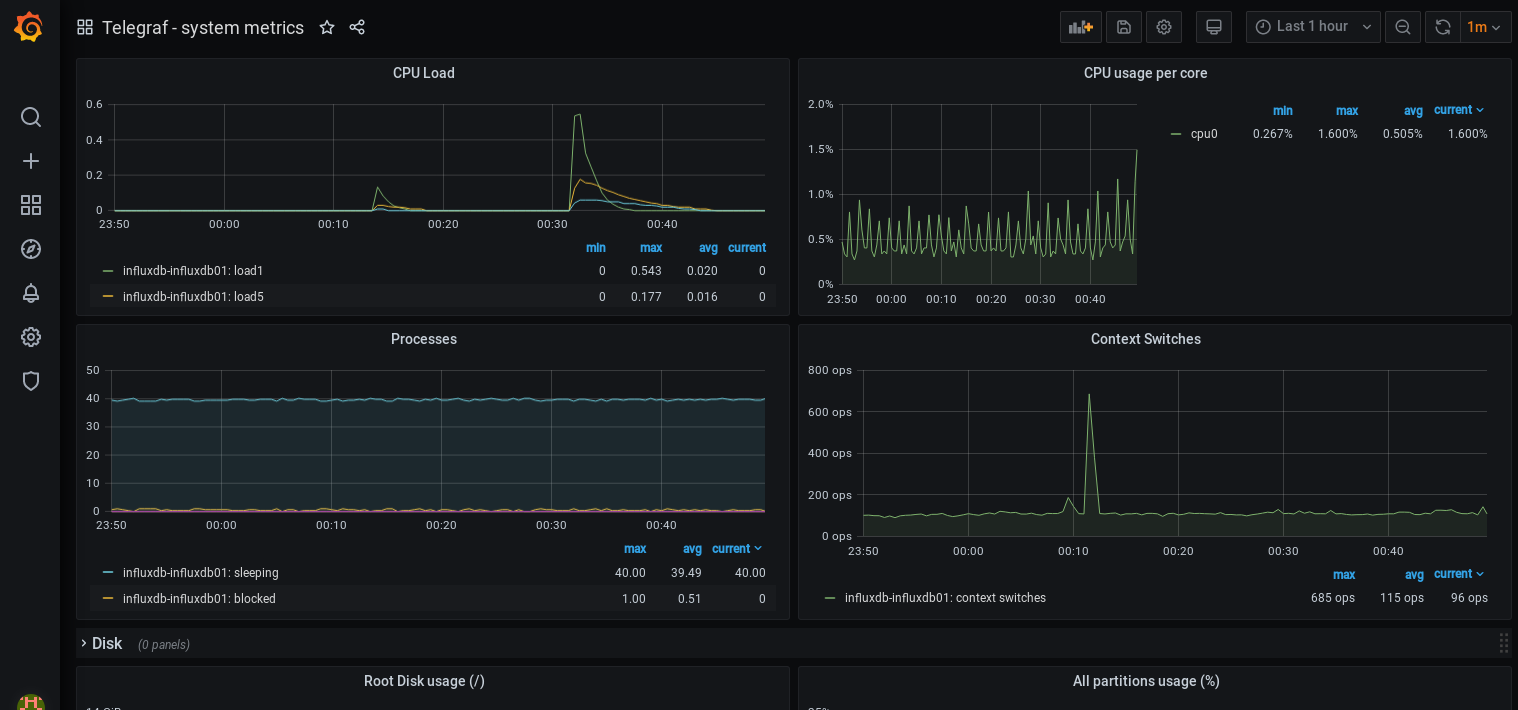This screenshot has height=710, width=1518.
Task: Toggle the blocked processes series visibility
Action: [x=199, y=599]
